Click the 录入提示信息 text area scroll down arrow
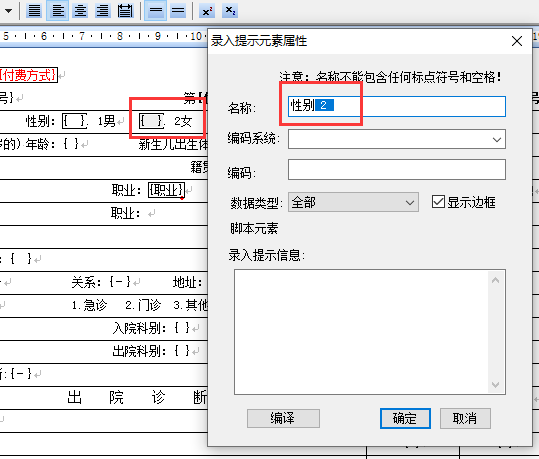The image size is (539, 459). (495, 384)
